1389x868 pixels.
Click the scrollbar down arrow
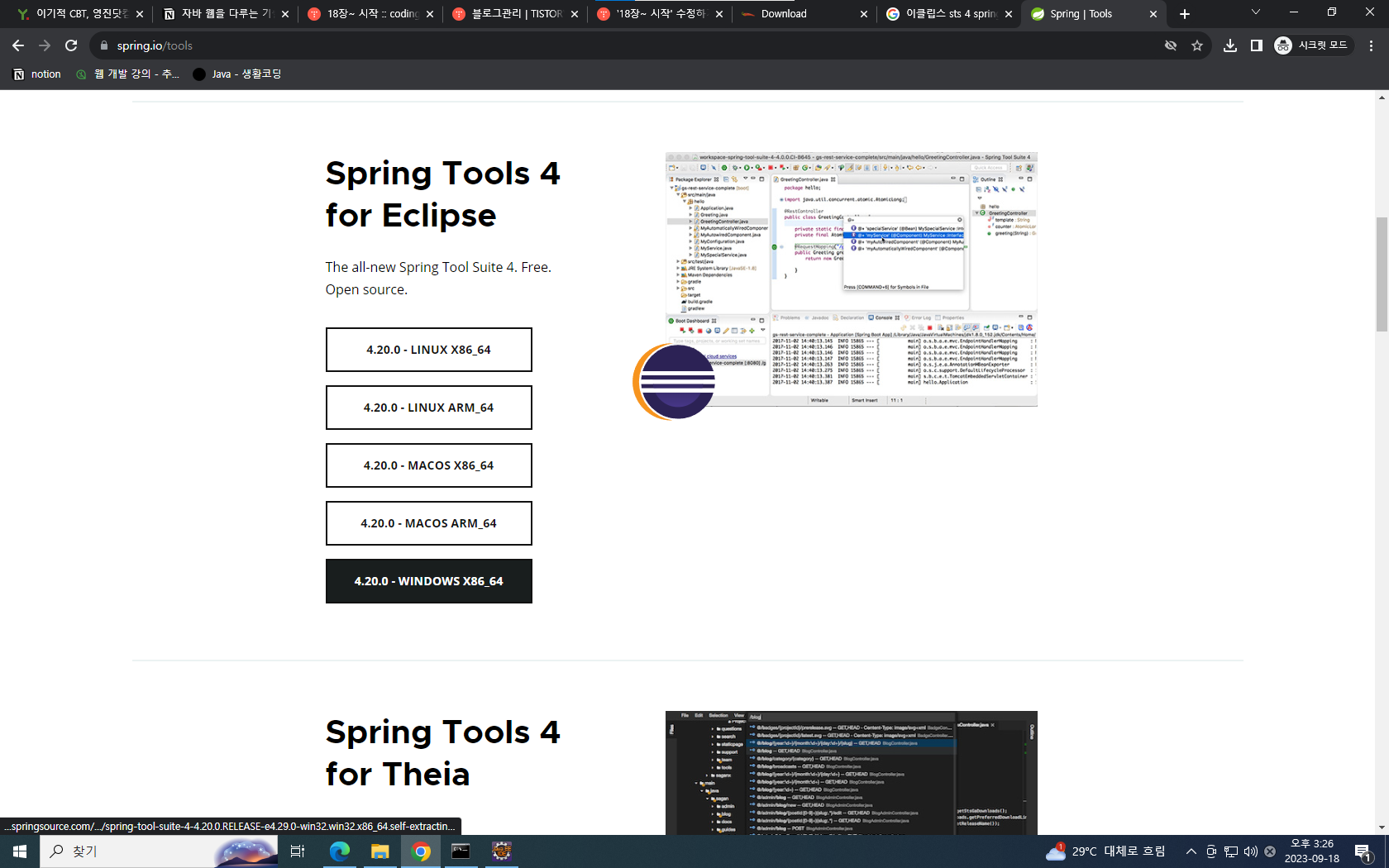1382,827
